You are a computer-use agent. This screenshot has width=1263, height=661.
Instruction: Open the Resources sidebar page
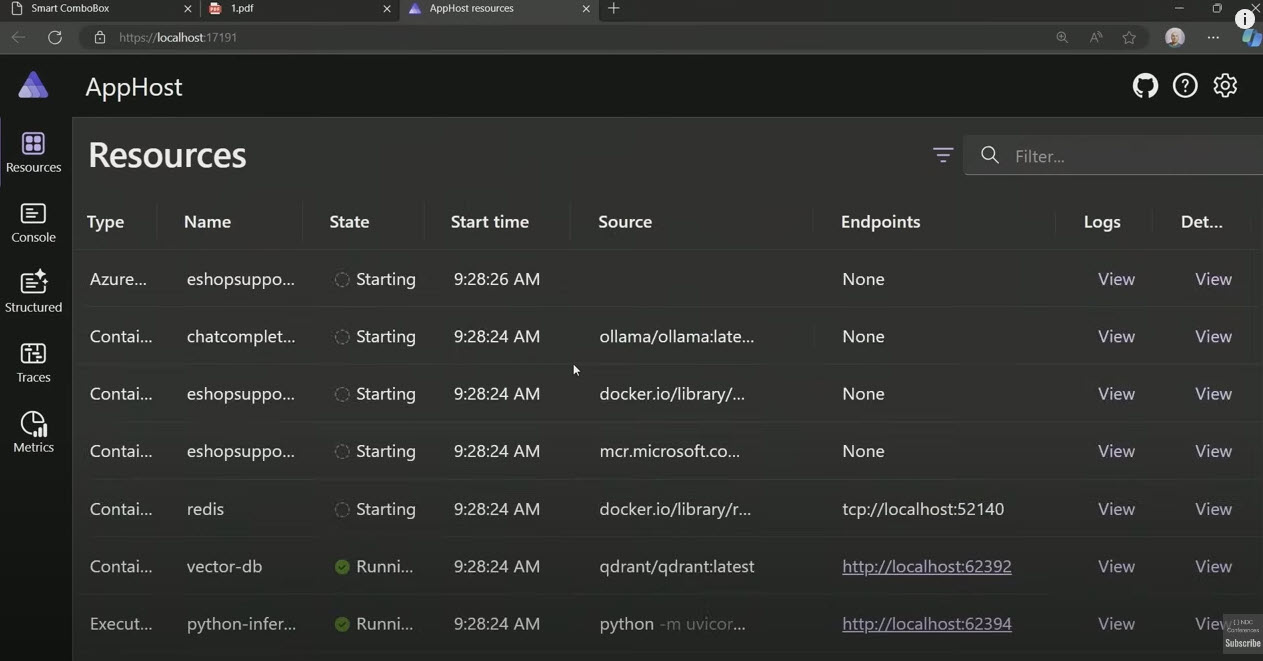tap(33, 152)
